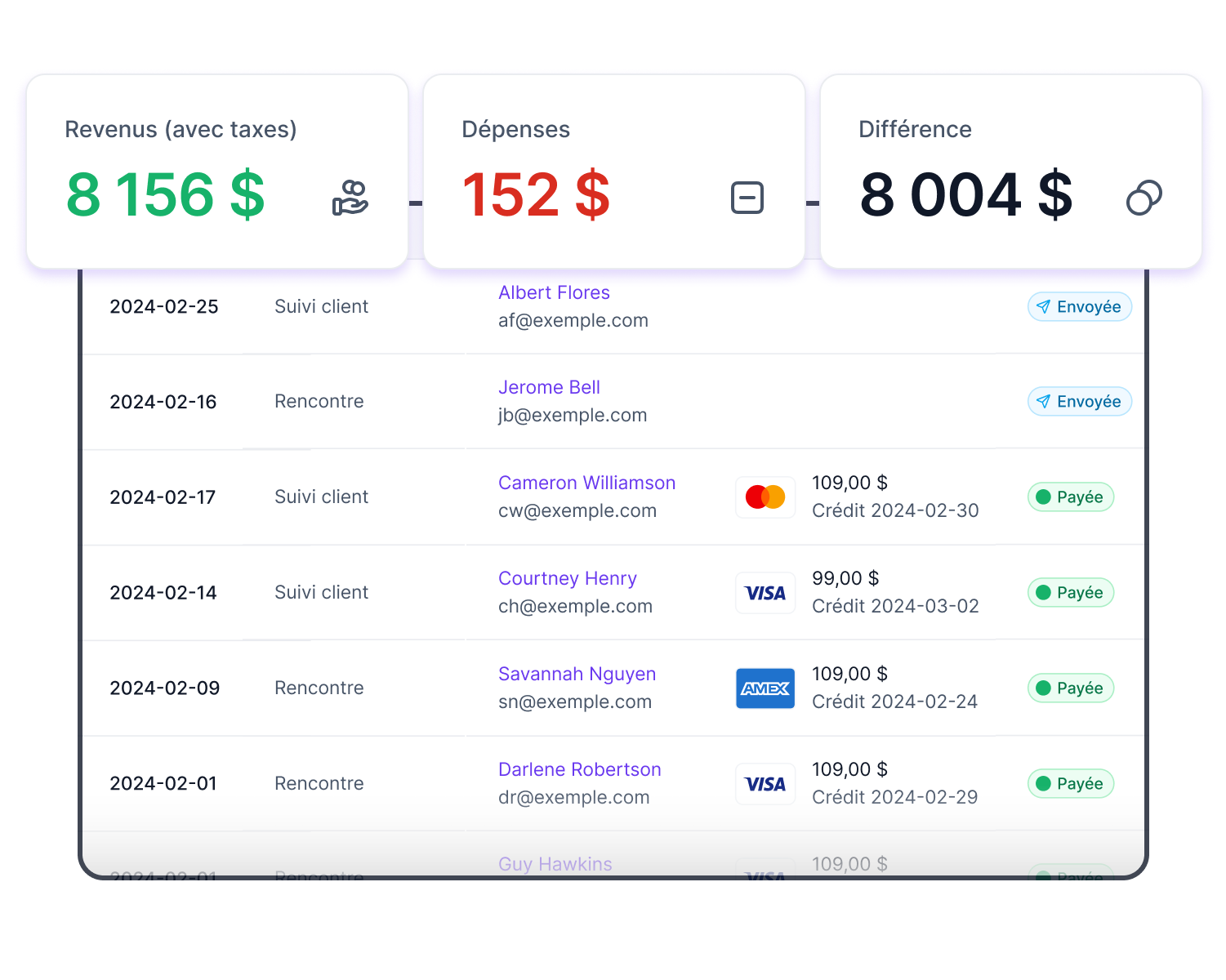1226x980 pixels.
Task: Click the Payée badge for Cameron Williamson
Action: pos(1070,497)
